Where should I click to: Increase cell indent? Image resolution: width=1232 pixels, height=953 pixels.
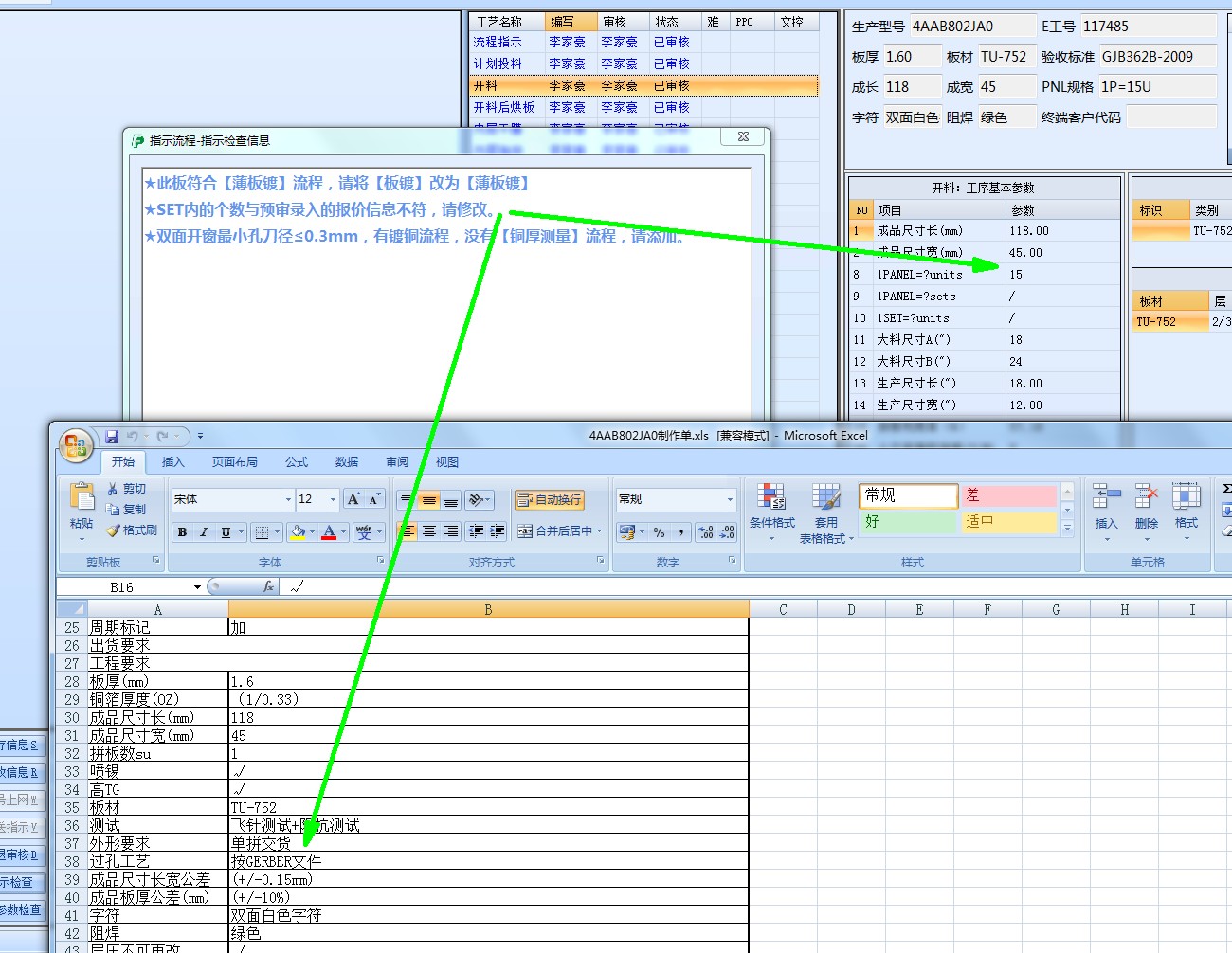pyautogui.click(x=497, y=531)
